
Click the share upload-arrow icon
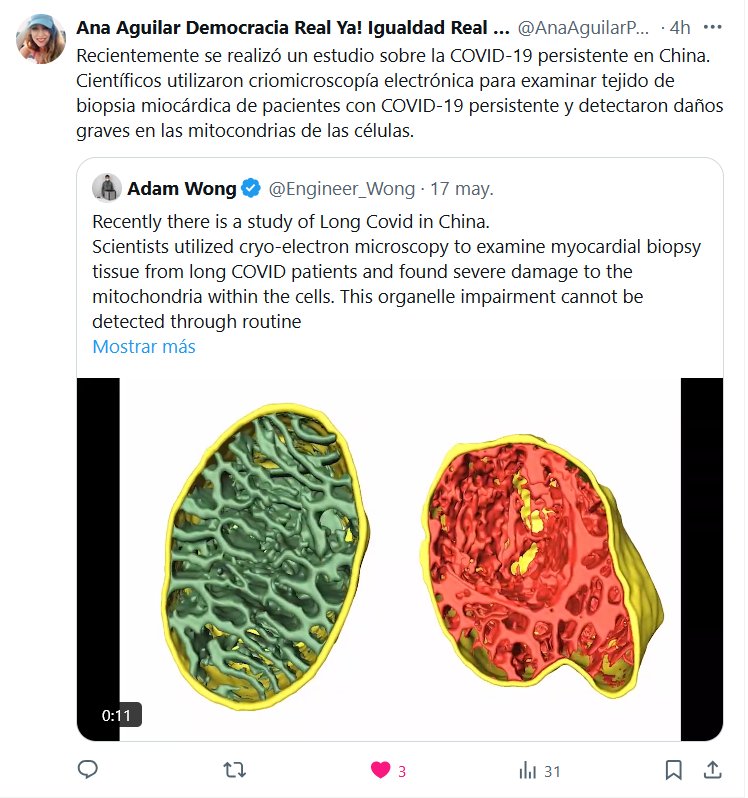tap(712, 770)
